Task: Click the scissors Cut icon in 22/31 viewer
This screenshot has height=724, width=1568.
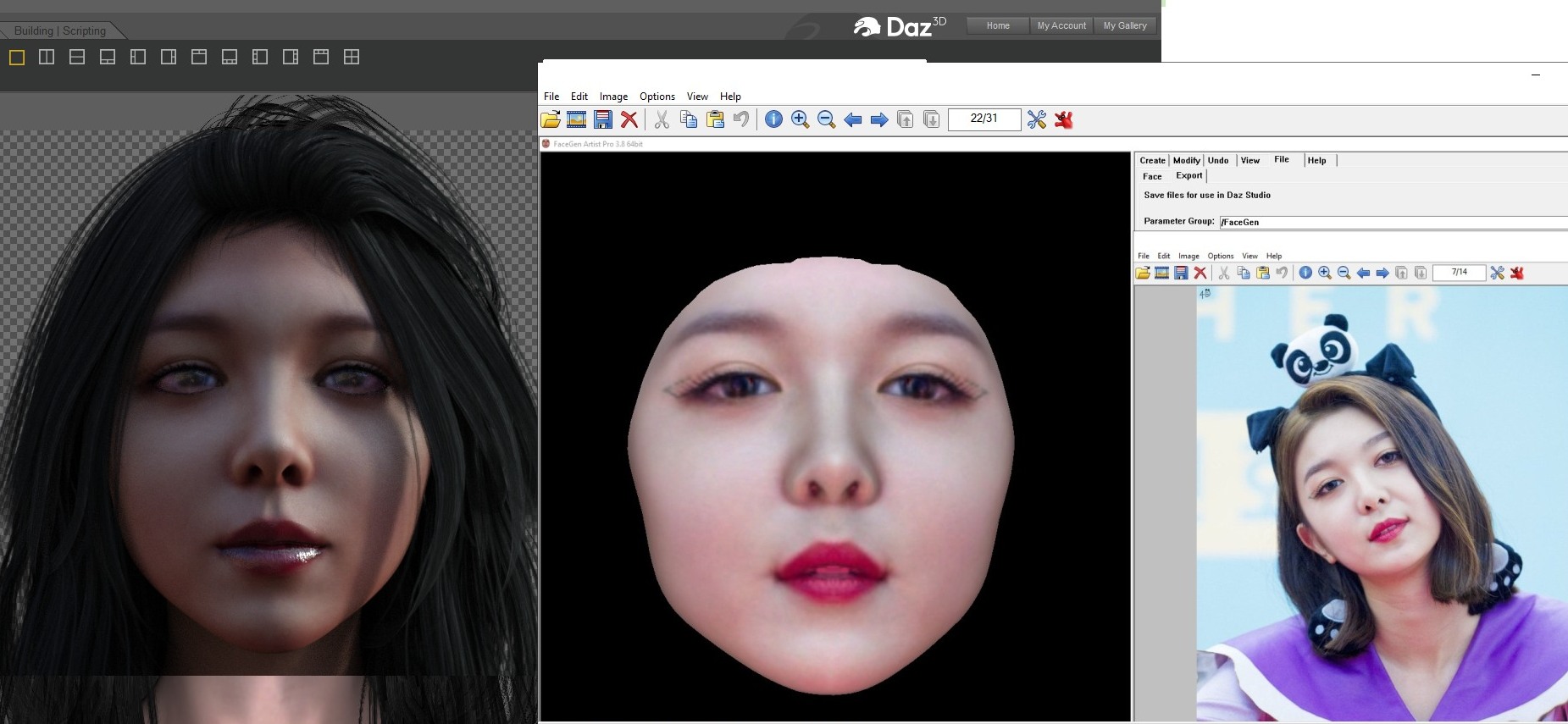Action: (x=662, y=119)
